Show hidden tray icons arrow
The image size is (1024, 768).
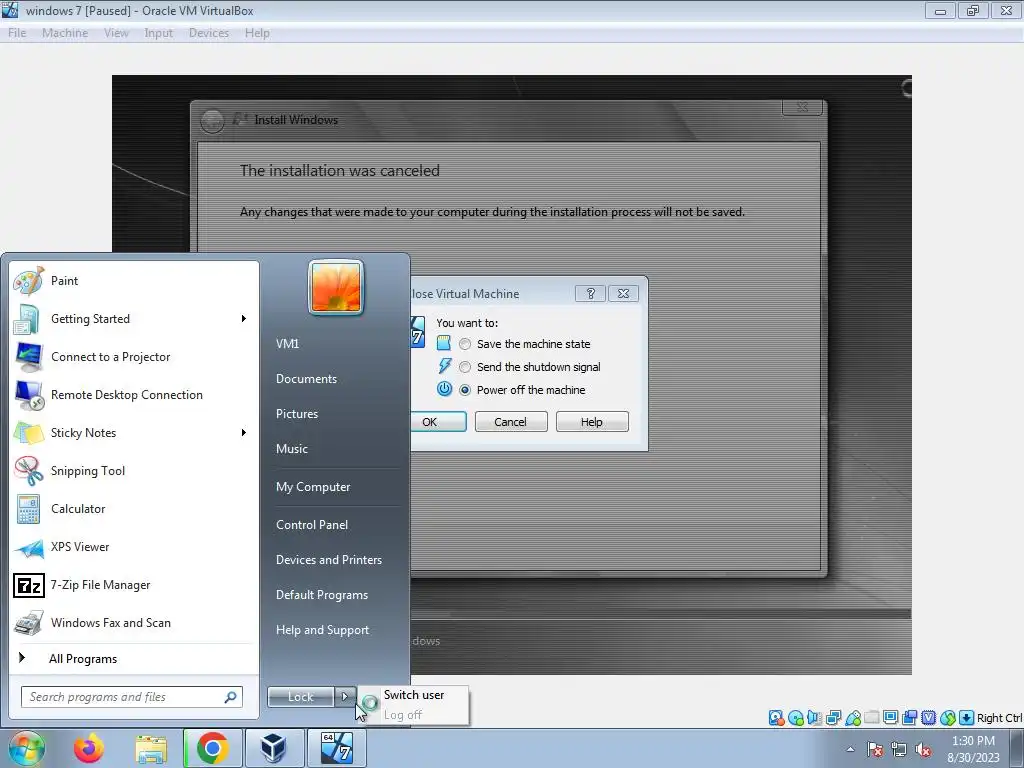(x=850, y=750)
